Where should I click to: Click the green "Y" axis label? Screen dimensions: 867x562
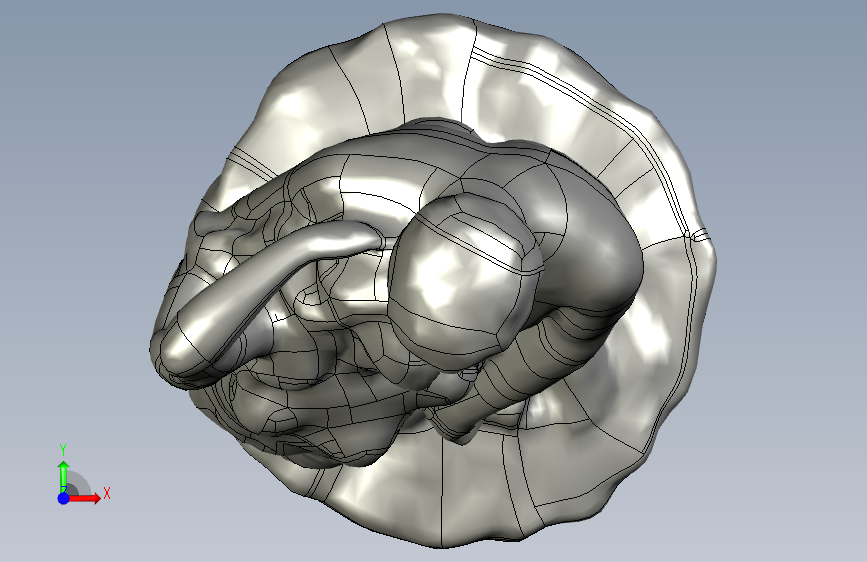click(63, 449)
